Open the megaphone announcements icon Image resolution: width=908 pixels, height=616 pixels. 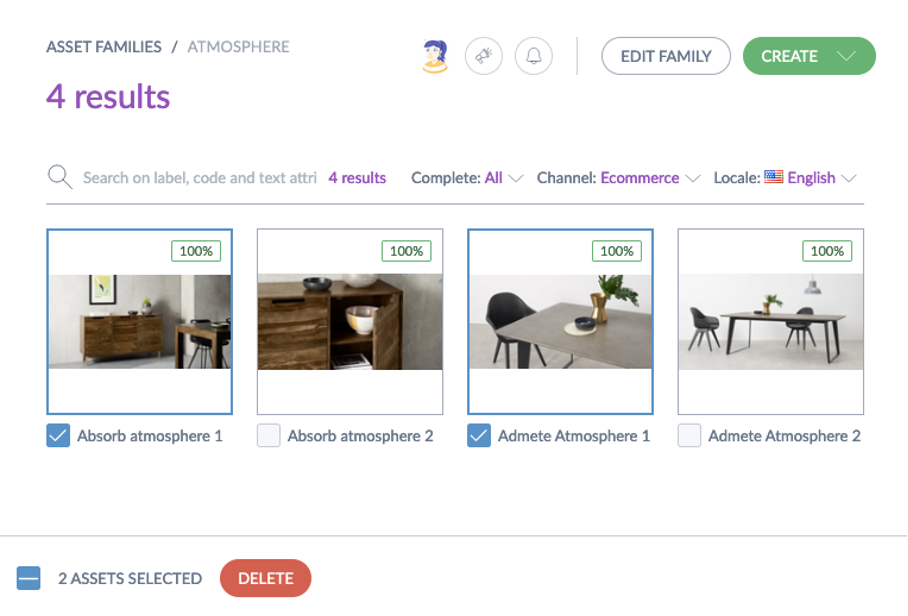point(484,56)
